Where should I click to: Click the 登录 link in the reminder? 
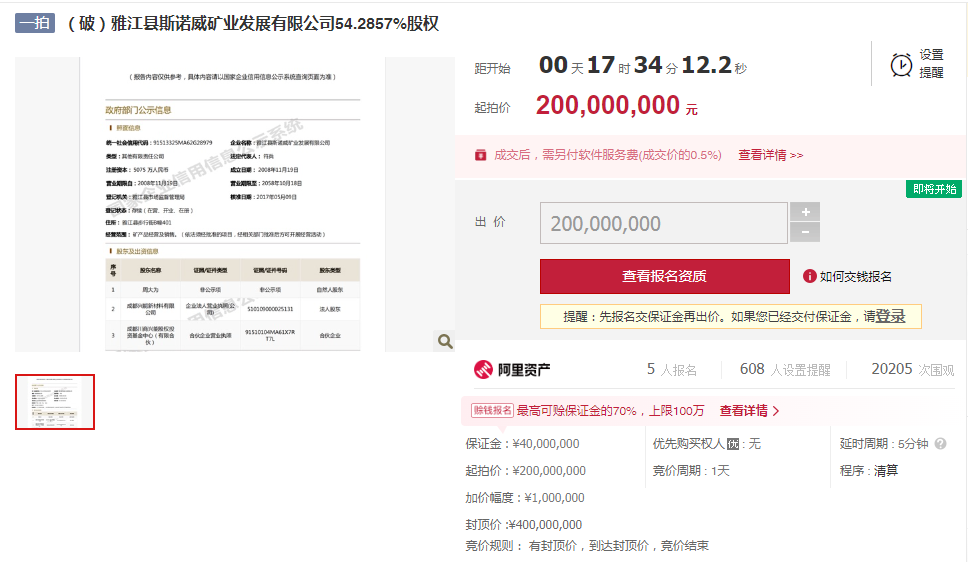tap(891, 316)
